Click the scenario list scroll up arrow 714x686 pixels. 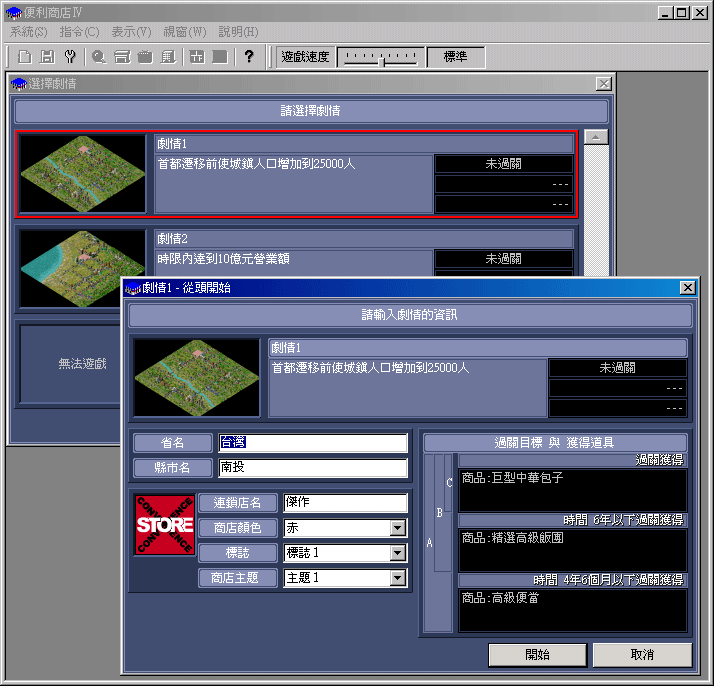[596, 137]
